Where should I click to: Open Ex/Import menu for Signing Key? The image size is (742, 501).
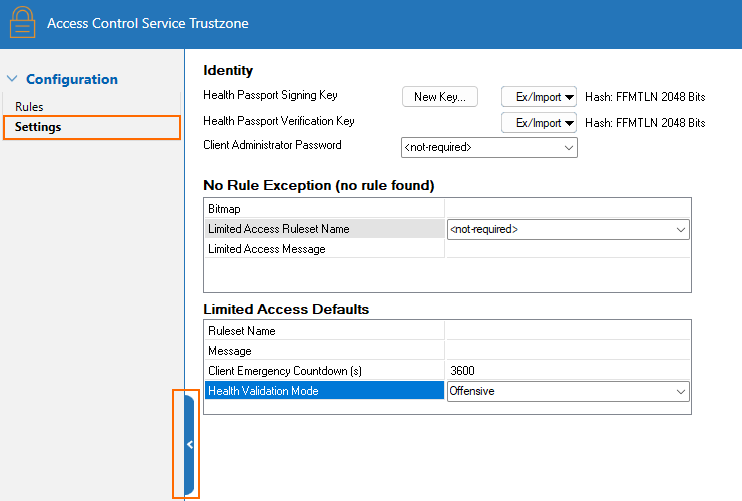click(539, 97)
